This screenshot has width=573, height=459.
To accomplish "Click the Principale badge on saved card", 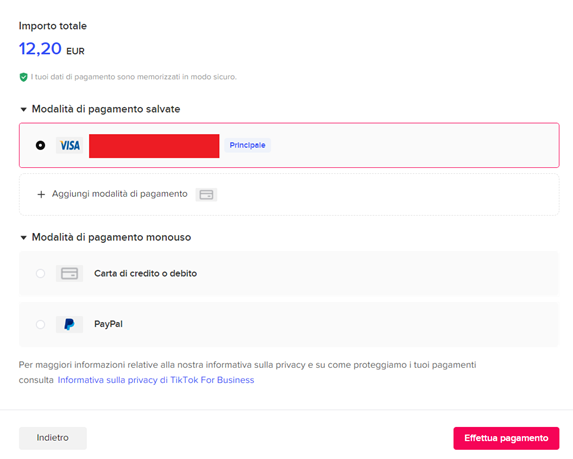I will 247,145.
